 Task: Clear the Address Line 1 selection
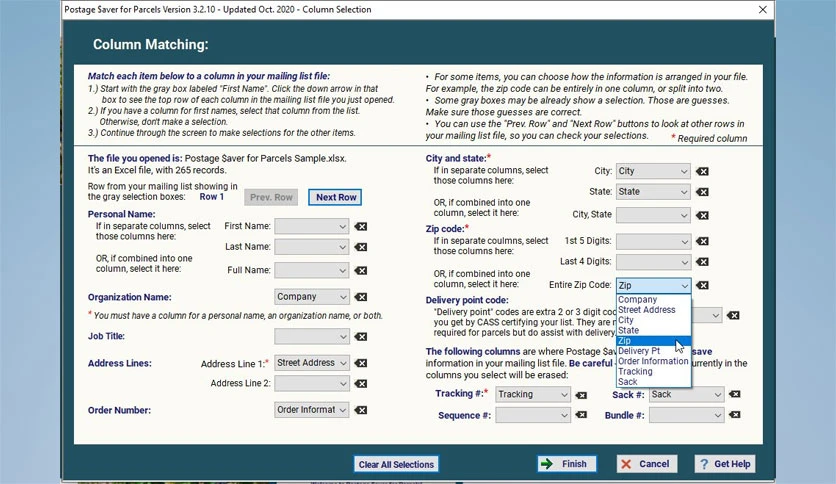click(361, 363)
